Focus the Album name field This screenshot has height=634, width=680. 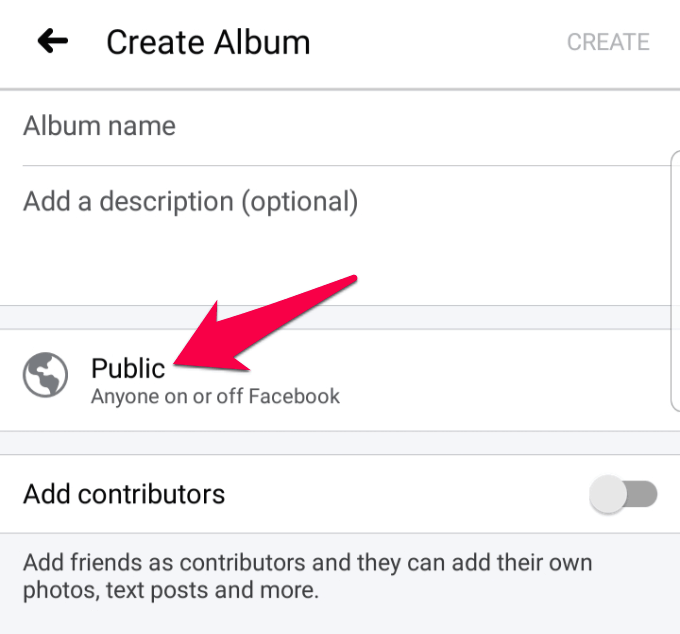click(300, 127)
